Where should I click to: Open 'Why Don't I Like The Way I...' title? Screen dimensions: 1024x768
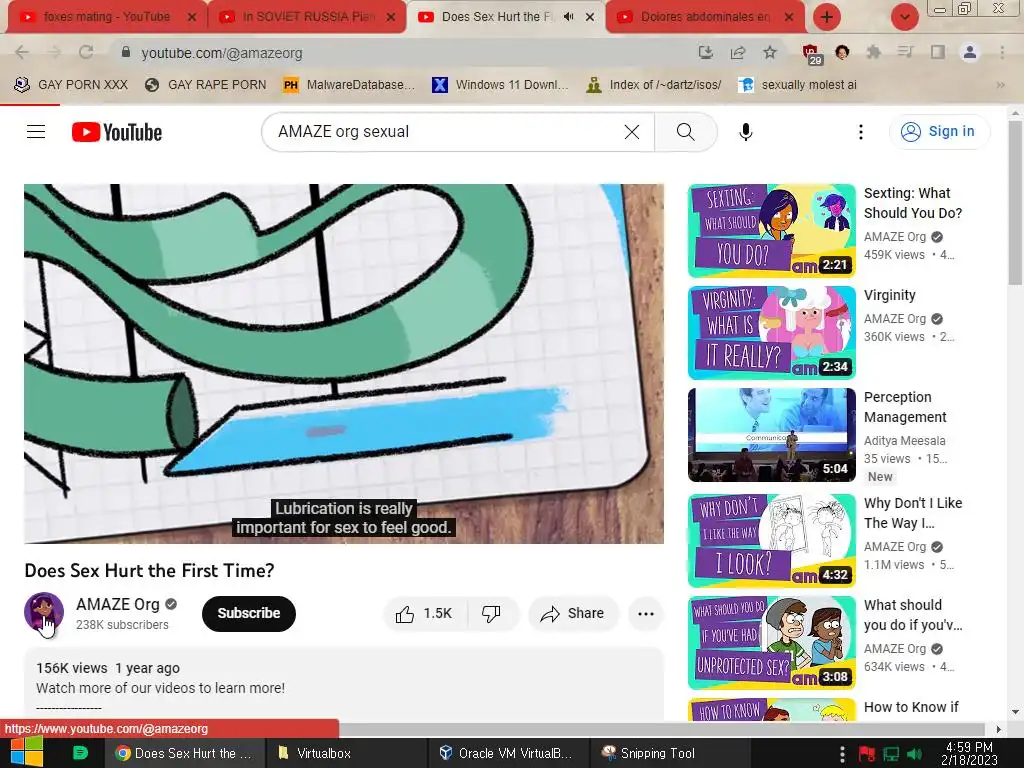coord(912,513)
